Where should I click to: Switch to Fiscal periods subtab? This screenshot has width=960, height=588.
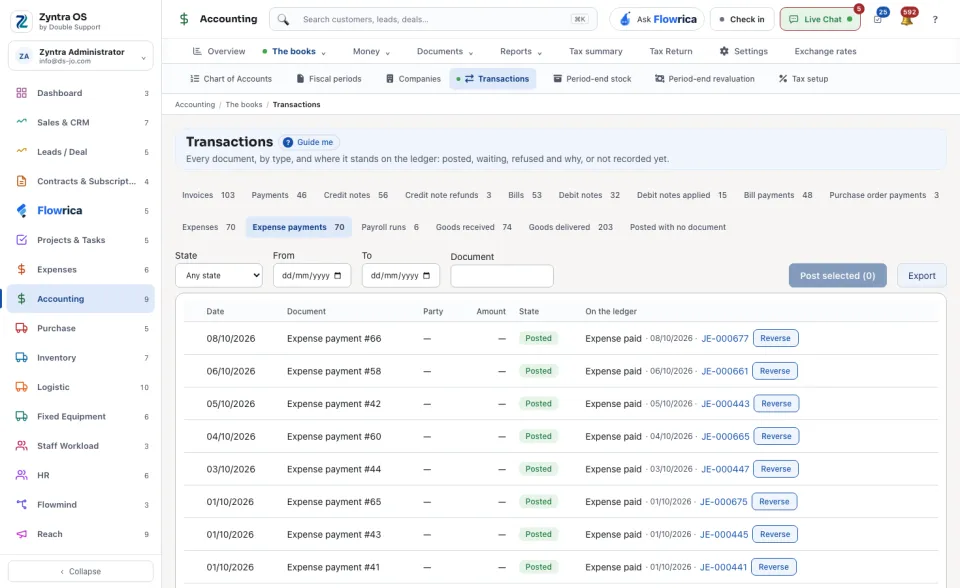pos(329,79)
